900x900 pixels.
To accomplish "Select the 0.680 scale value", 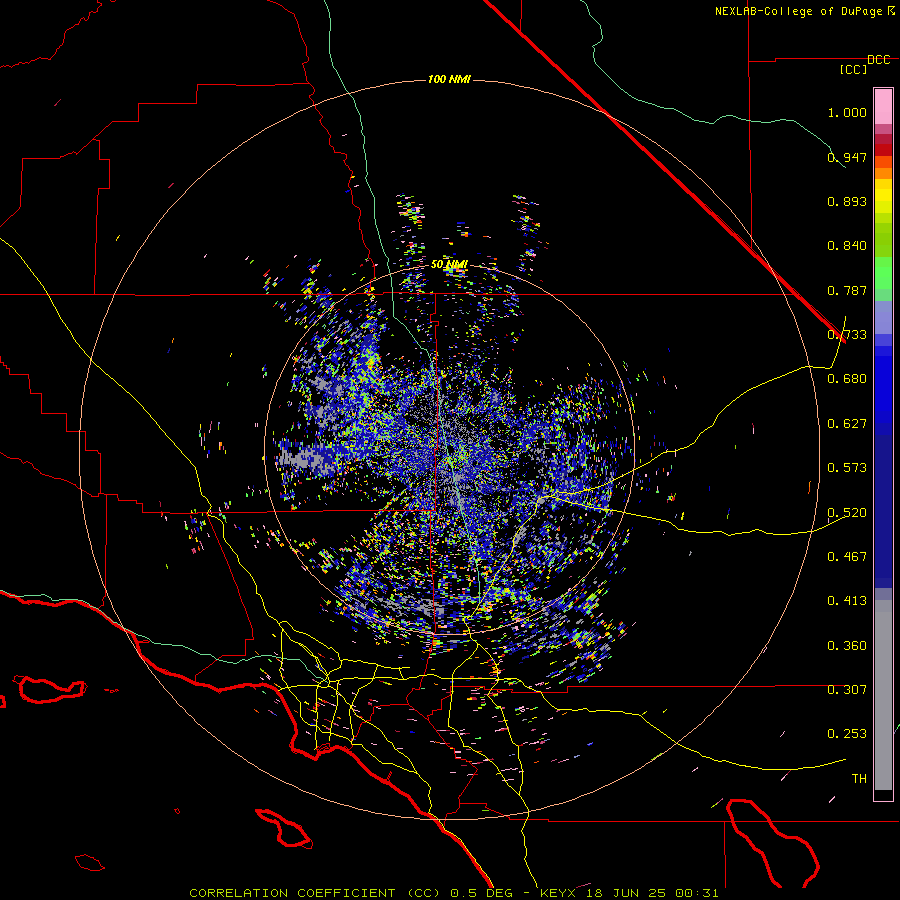I will click(847, 379).
